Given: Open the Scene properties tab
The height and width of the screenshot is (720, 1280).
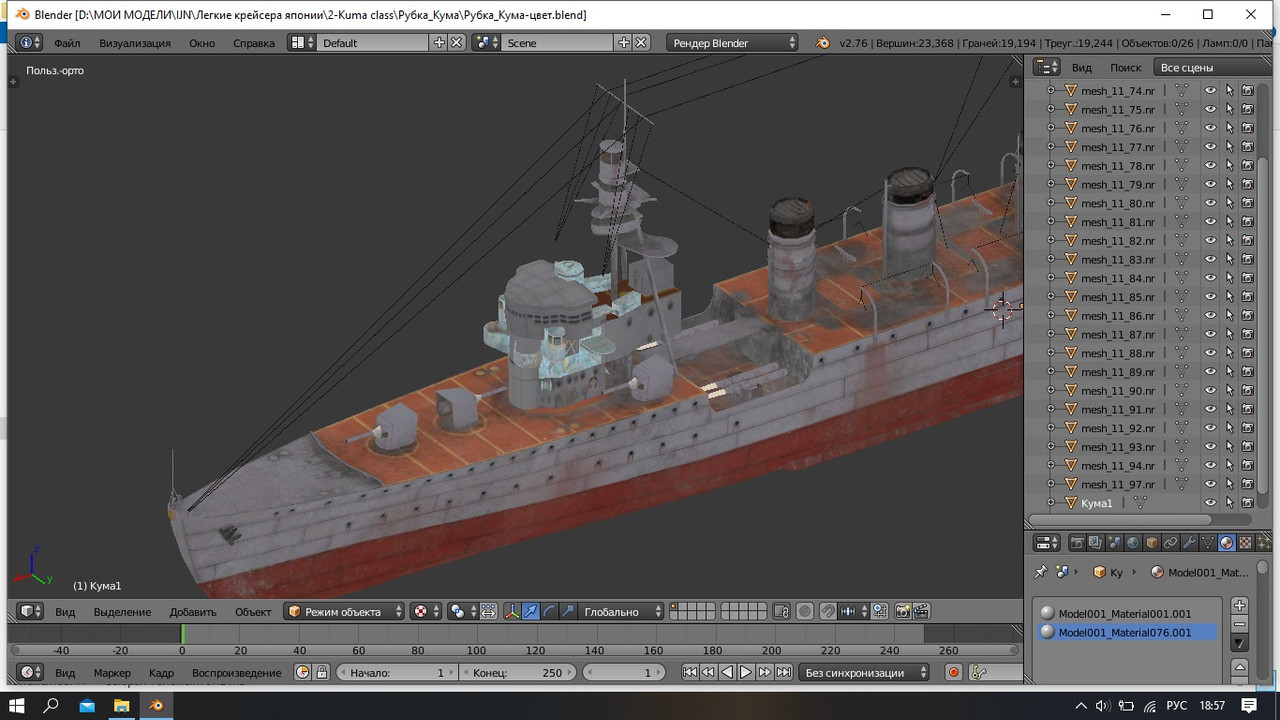Looking at the screenshot, I should click(1114, 543).
